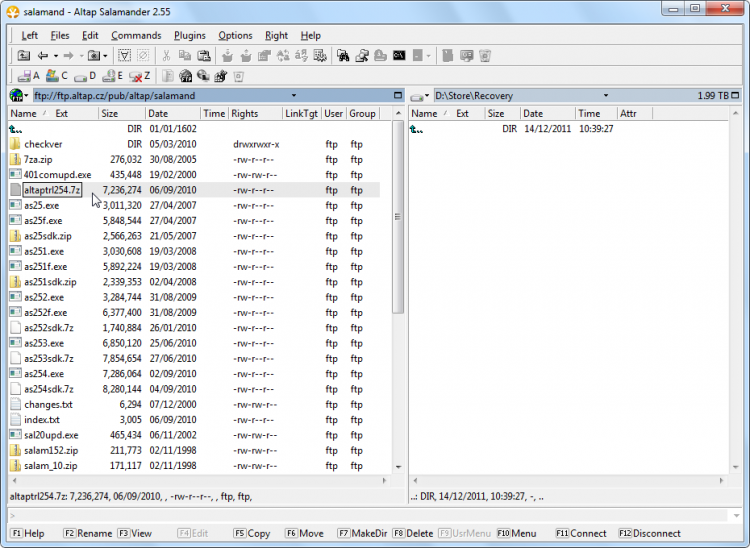Open the Right menu
This screenshot has height=548, width=750.
pyautogui.click(x=276, y=35)
